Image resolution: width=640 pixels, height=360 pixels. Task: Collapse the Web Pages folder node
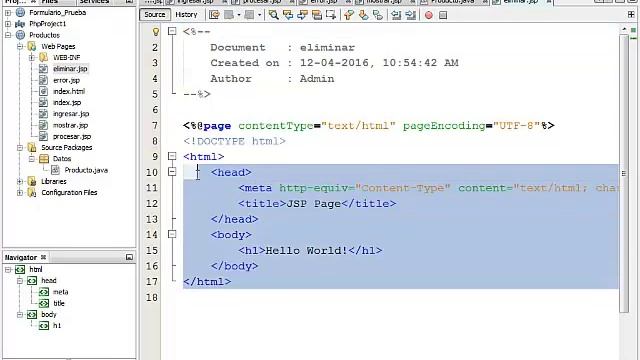click(20, 47)
